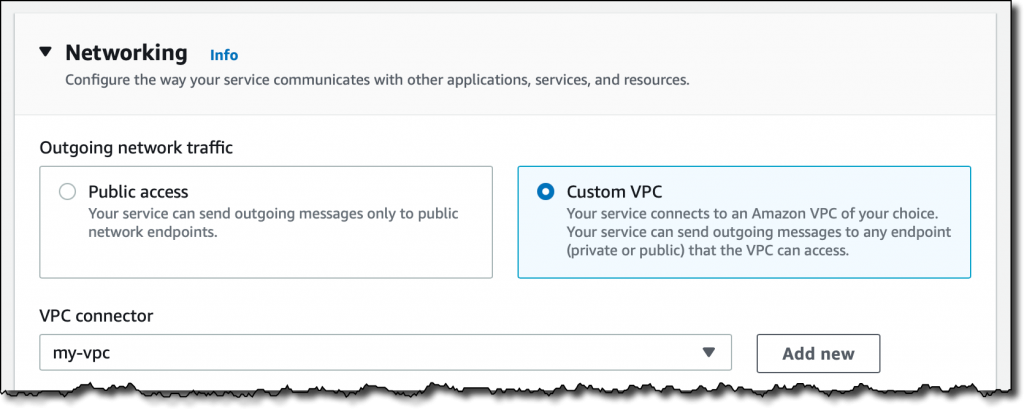
Task: Click the VPC connector dropdown arrow
Action: (709, 352)
